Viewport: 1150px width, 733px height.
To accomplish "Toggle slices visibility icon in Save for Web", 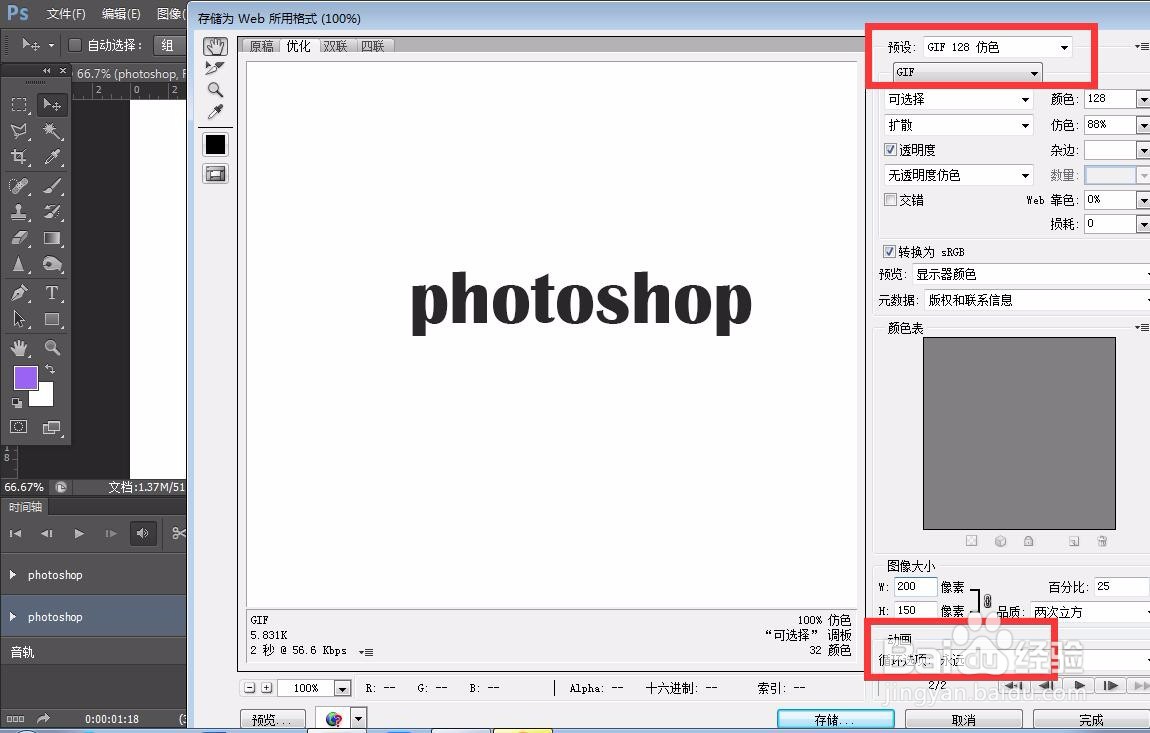I will click(215, 174).
